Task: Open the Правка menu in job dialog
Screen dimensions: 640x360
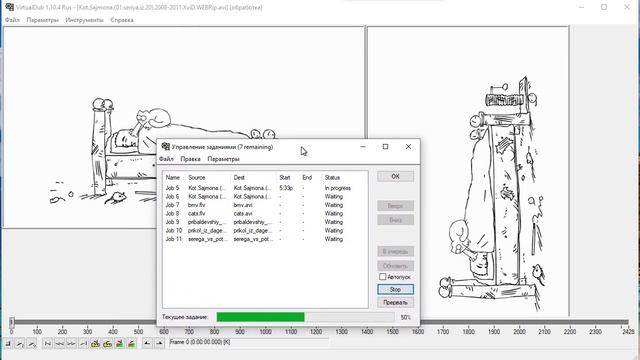Action: tap(190, 159)
